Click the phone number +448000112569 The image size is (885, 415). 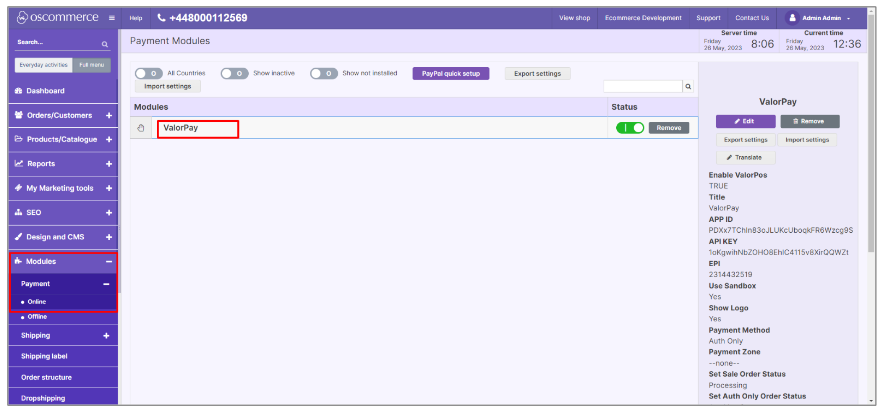click(208, 18)
